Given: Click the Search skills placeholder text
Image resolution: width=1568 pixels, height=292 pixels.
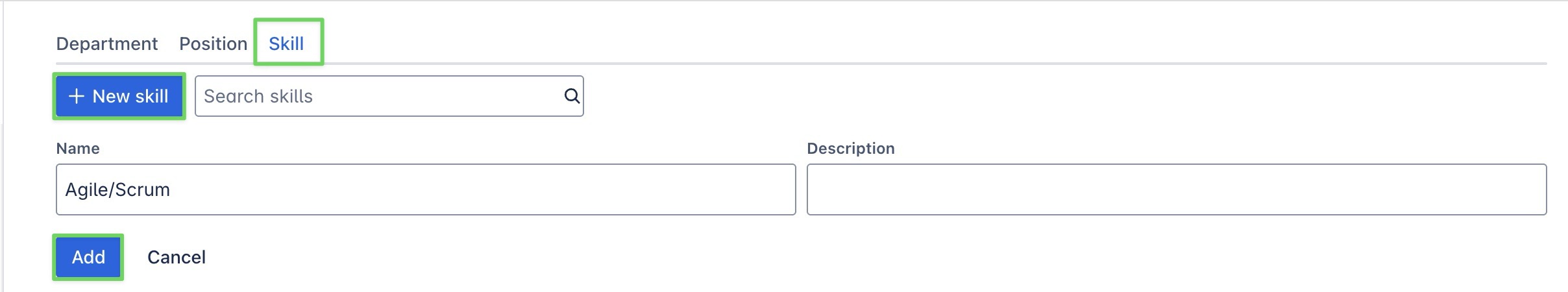Looking at the screenshot, I should (x=258, y=96).
